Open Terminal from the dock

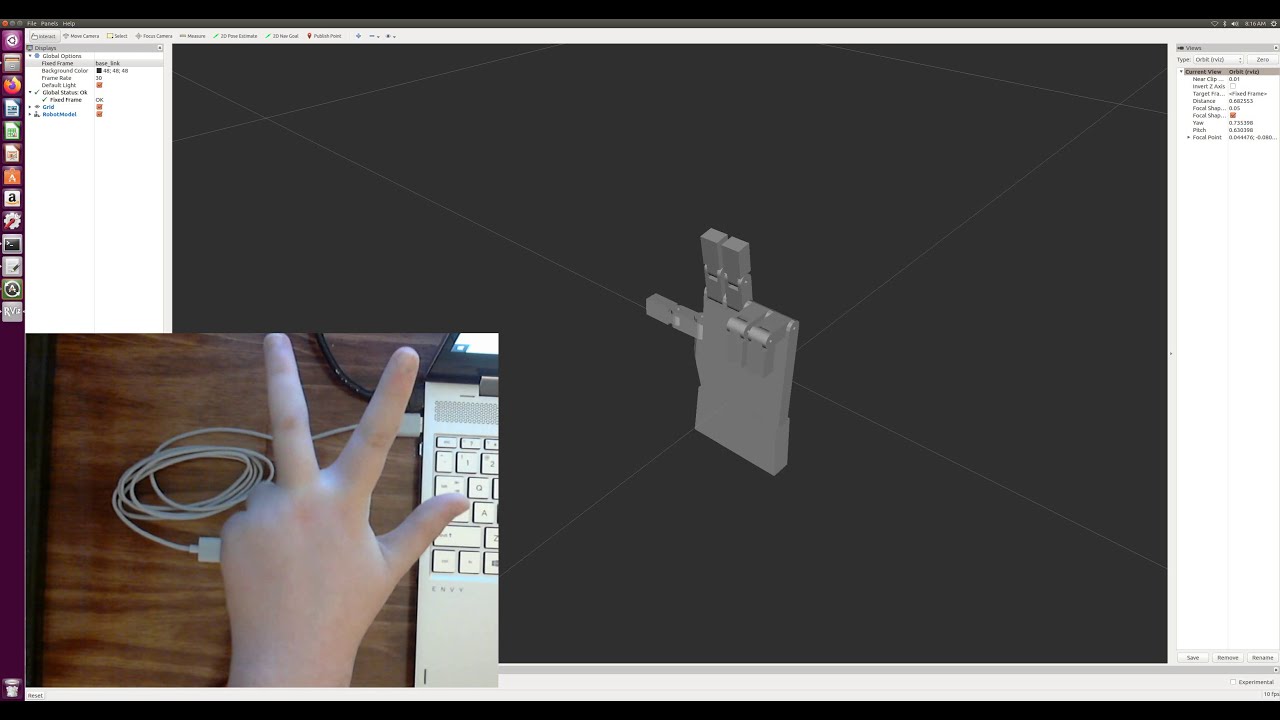coord(12,244)
